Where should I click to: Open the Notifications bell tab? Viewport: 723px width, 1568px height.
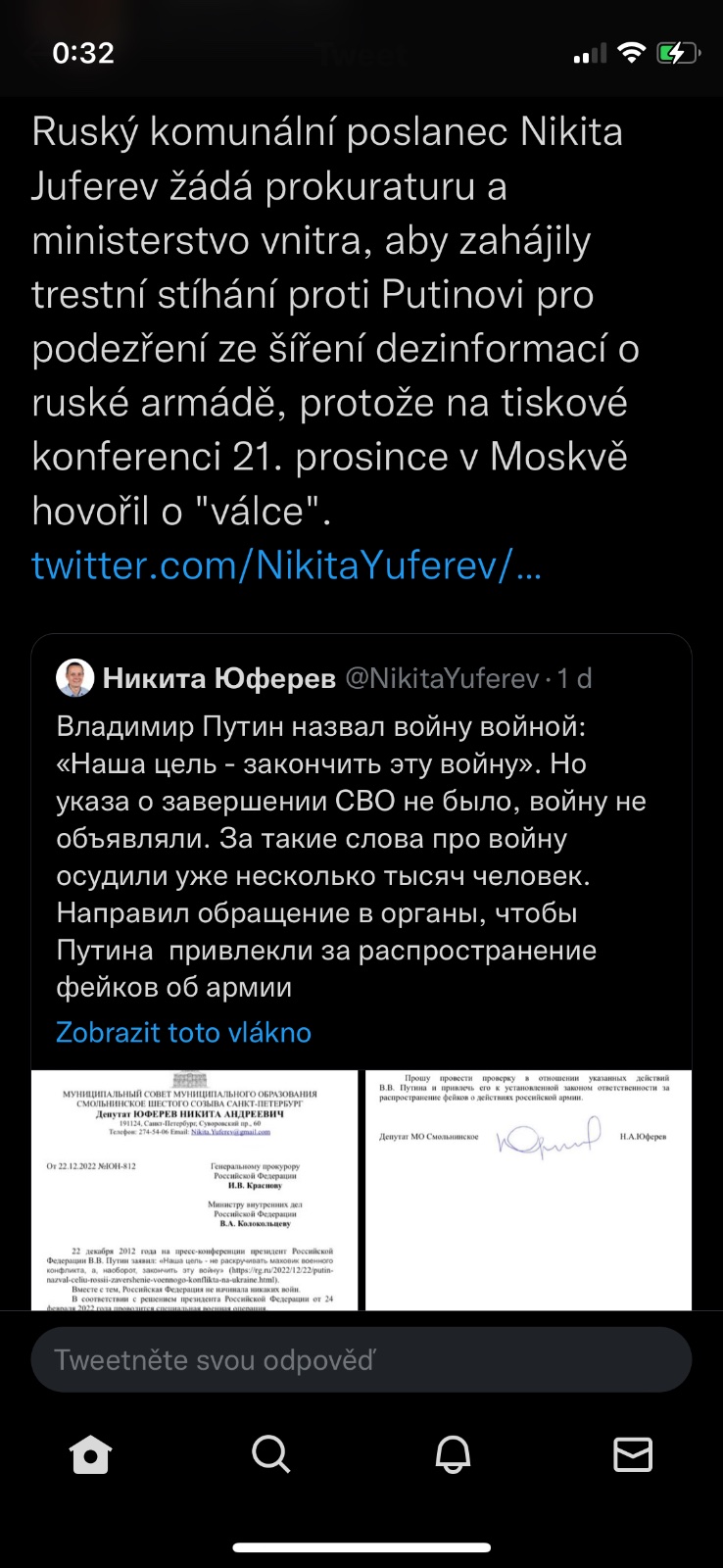tap(453, 1454)
